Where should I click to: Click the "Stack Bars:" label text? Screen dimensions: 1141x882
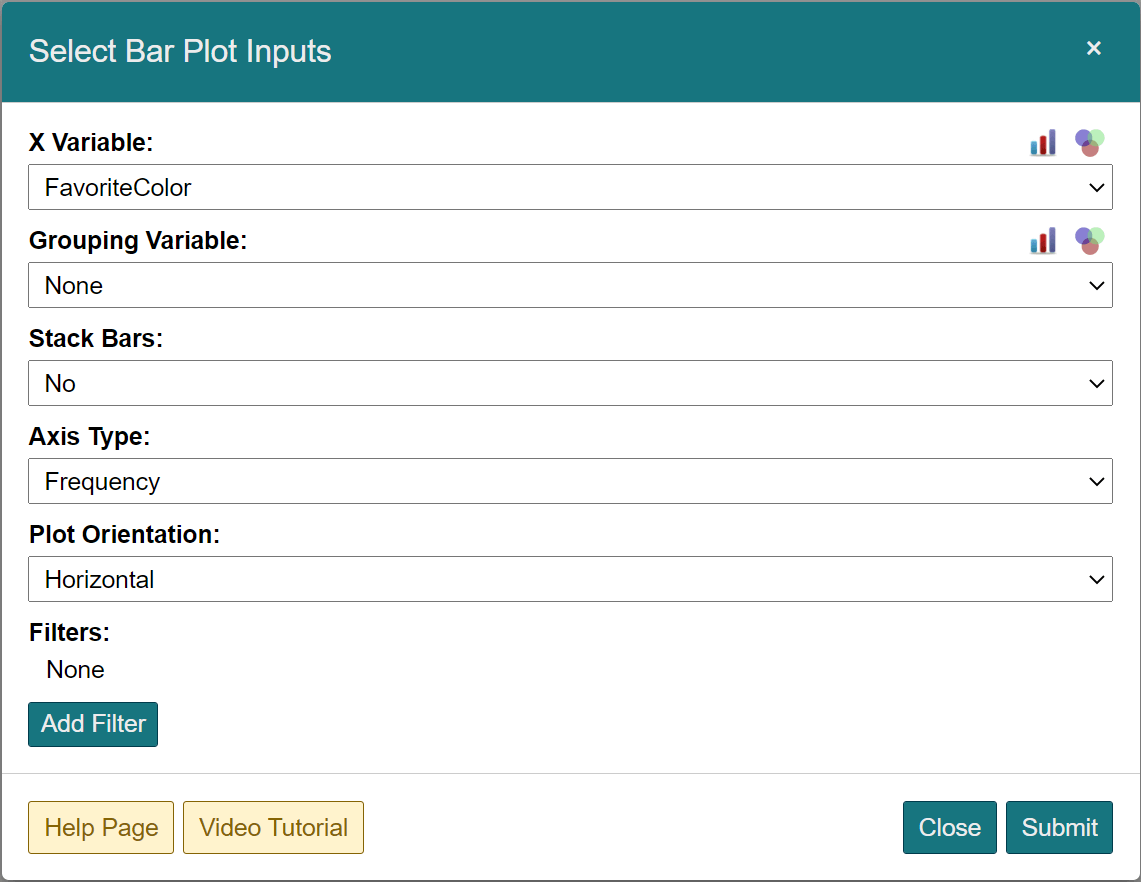[x=95, y=339]
